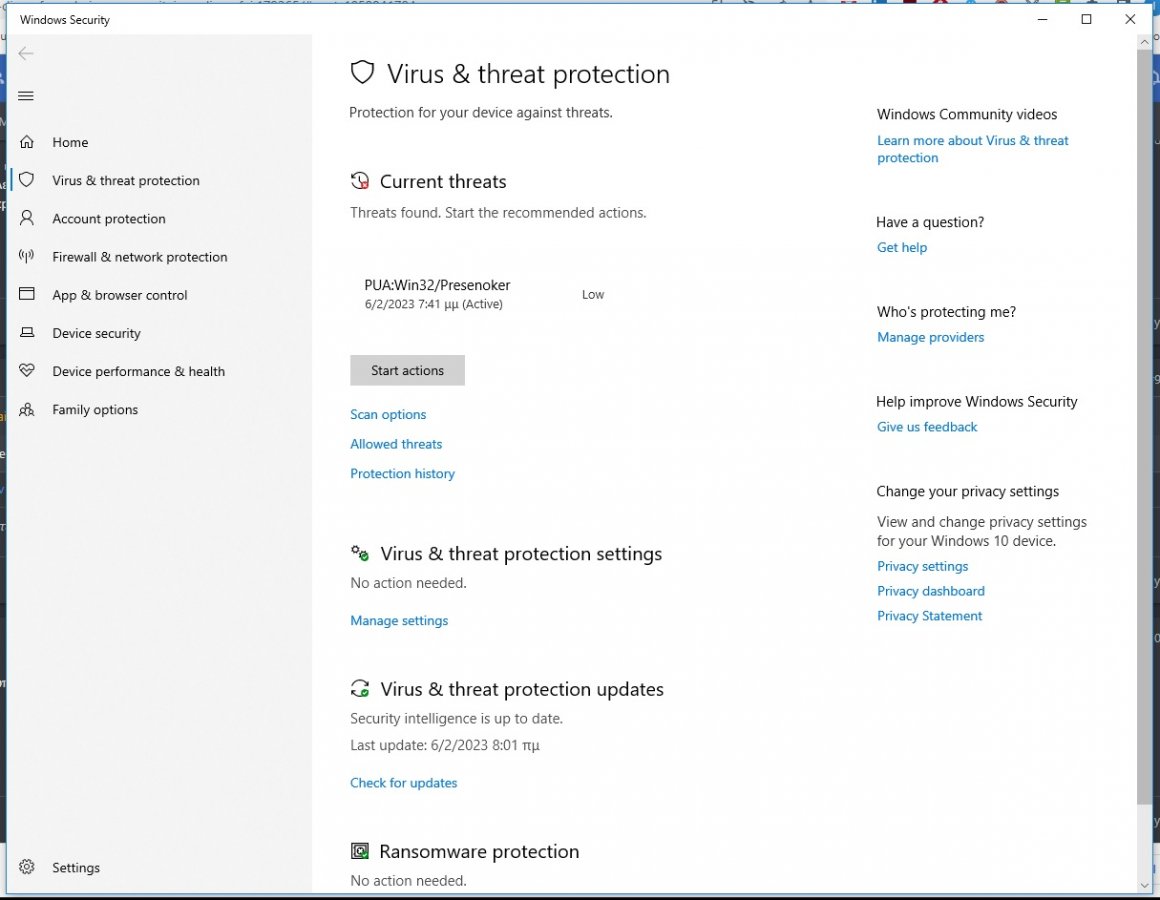Open the Settings gear icon
1160x900 pixels.
point(27,868)
